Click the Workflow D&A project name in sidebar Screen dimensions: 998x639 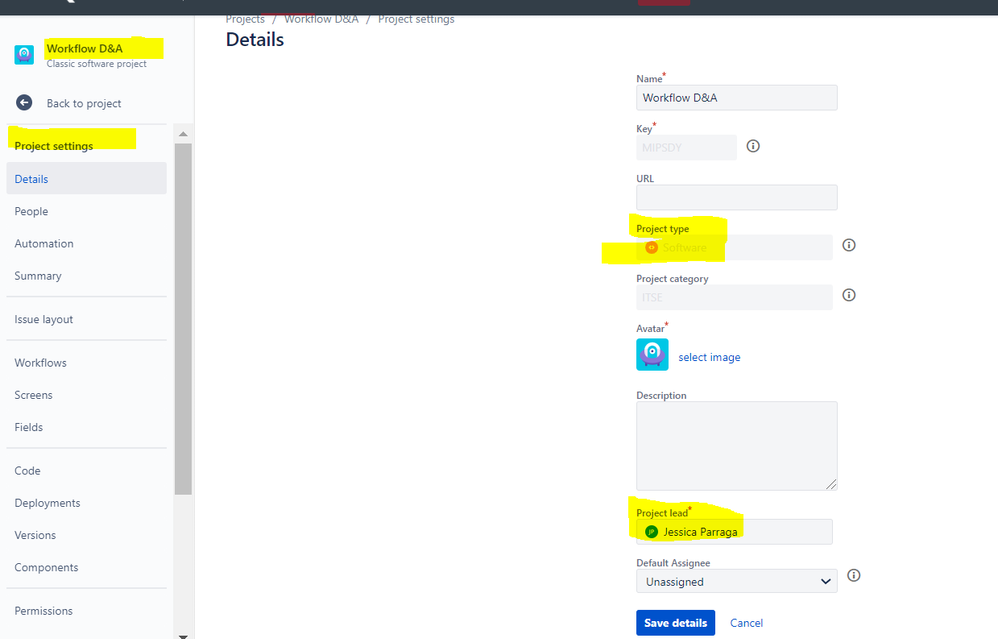pos(85,48)
